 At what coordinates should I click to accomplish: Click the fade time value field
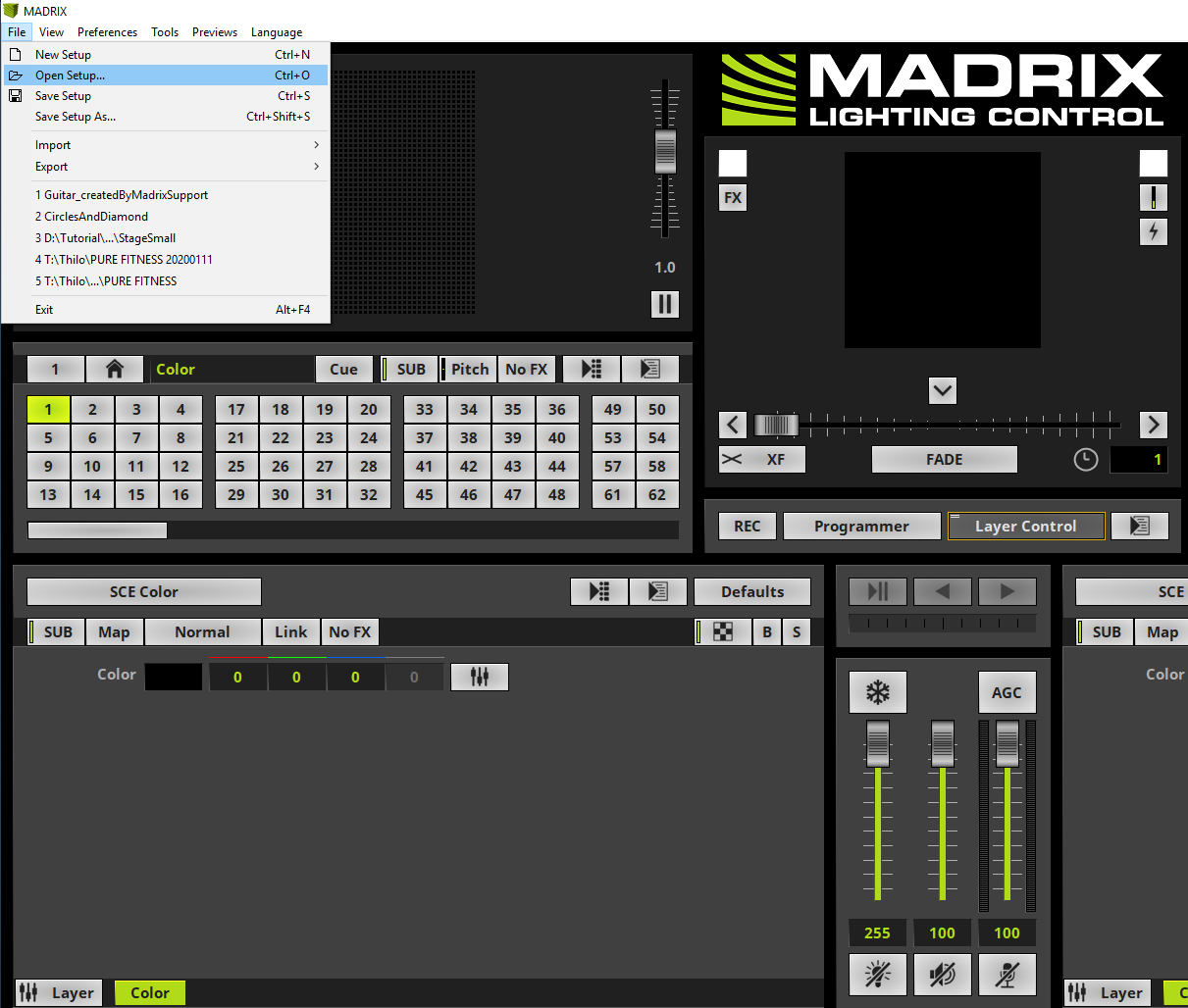[1139, 459]
